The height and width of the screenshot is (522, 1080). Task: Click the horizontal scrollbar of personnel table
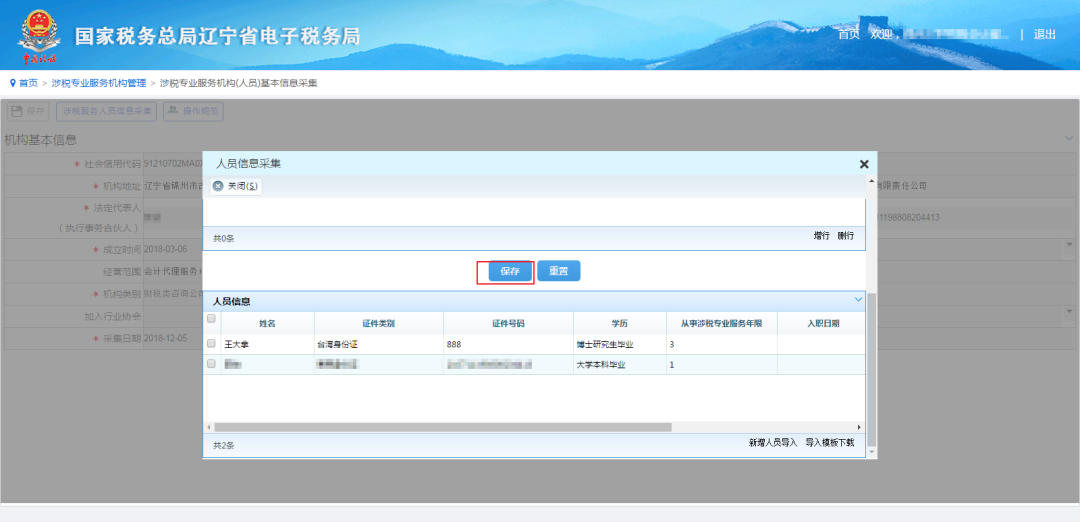[443, 427]
